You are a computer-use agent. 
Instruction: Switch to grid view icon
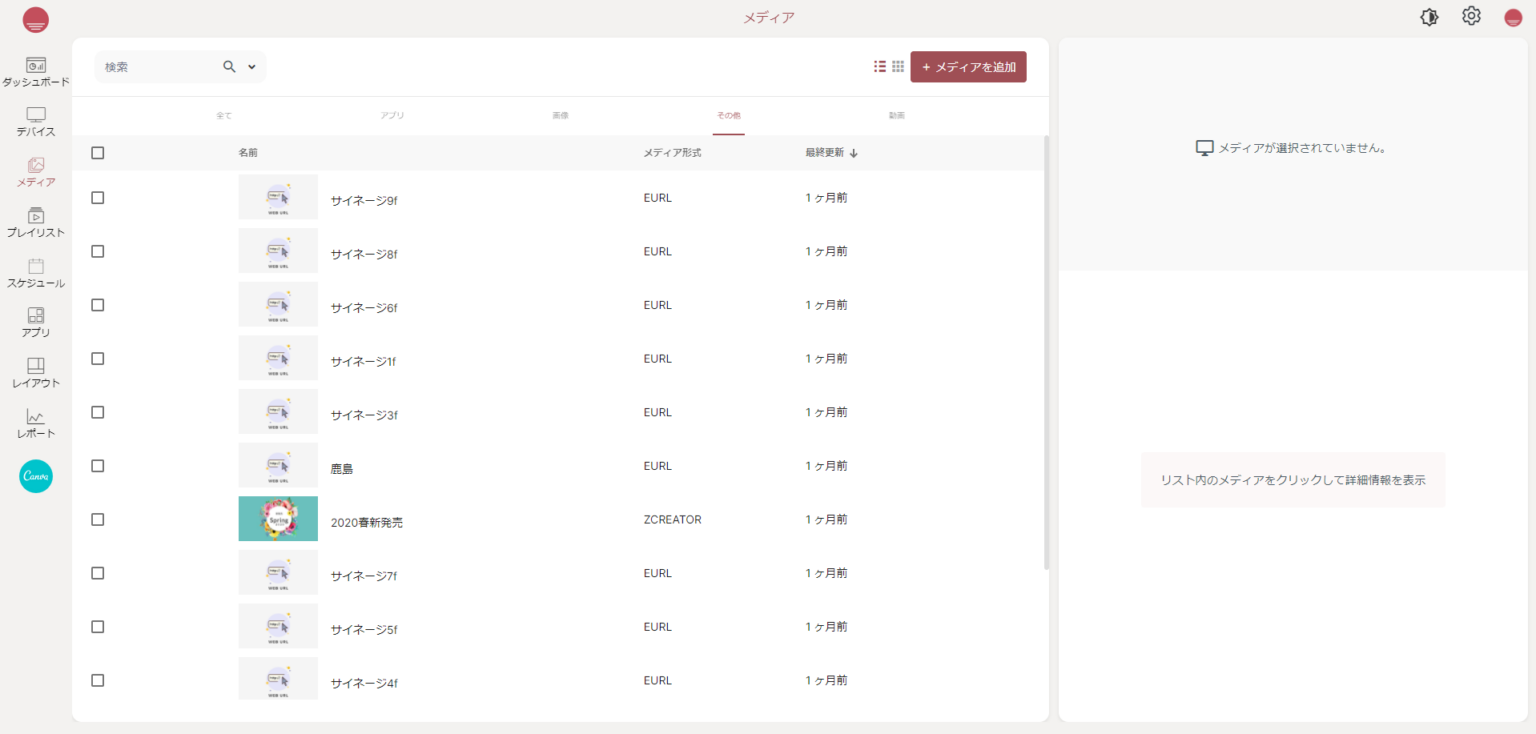point(898,67)
